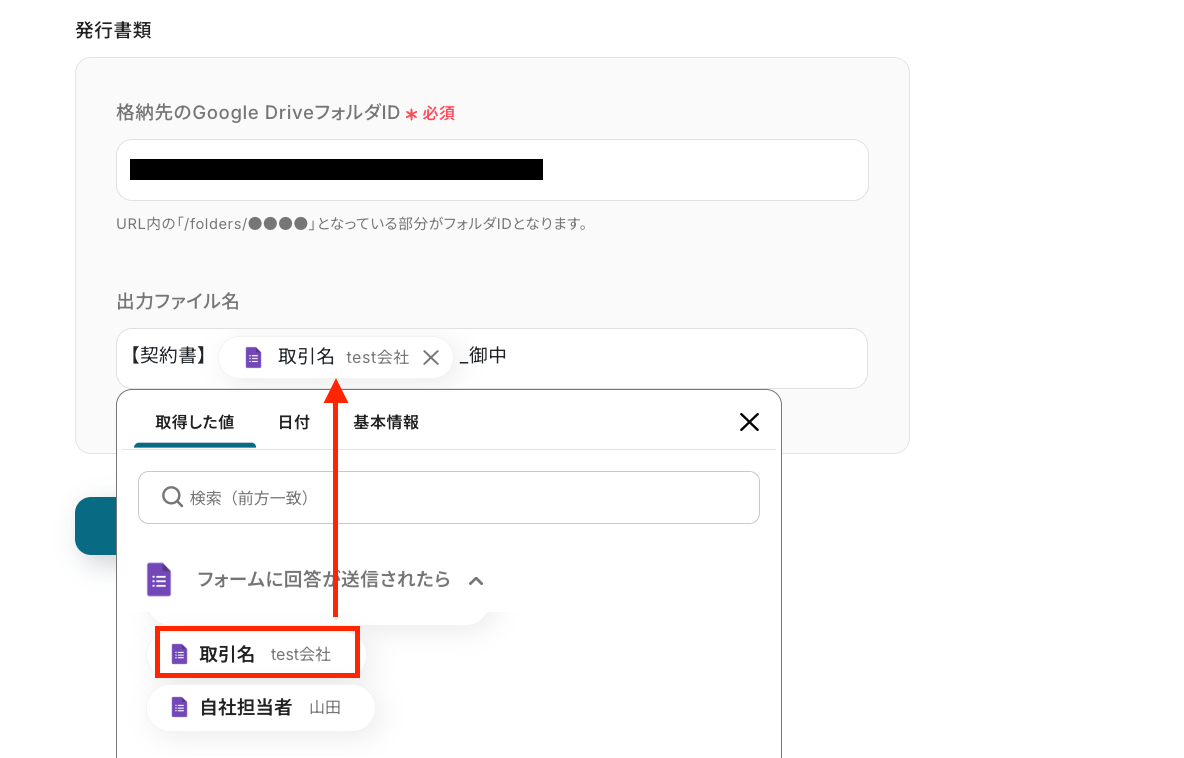Click the Google Drive folder ID field

coord(492,170)
